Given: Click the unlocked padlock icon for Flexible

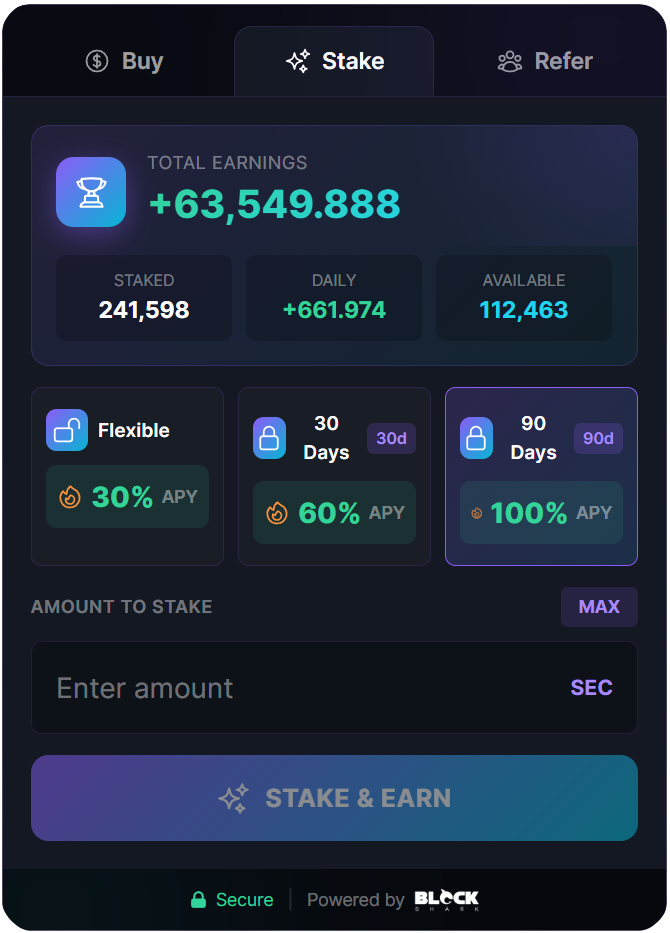Looking at the screenshot, I should click(67, 430).
